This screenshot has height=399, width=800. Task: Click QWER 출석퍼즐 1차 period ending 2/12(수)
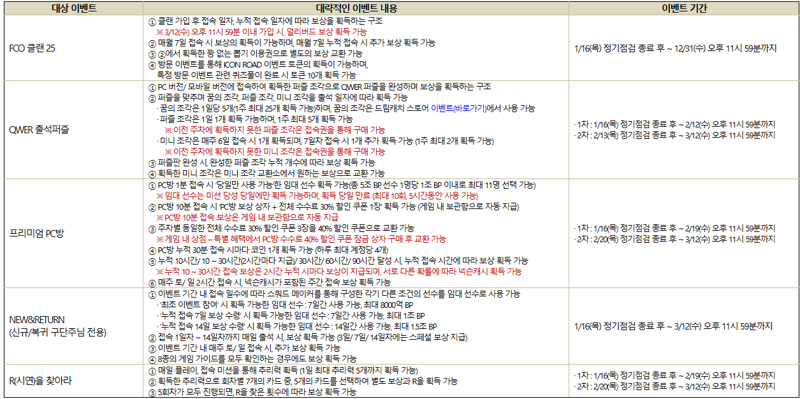tap(674, 124)
